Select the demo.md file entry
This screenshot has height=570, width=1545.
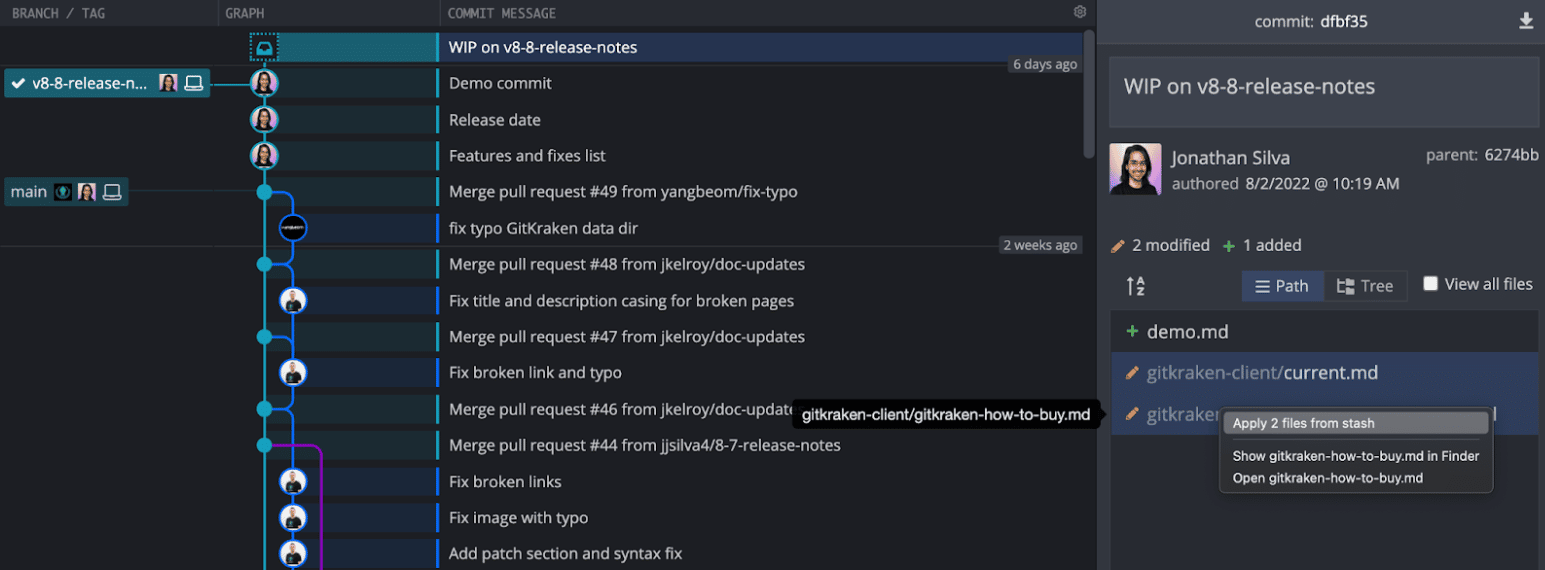click(x=1187, y=331)
